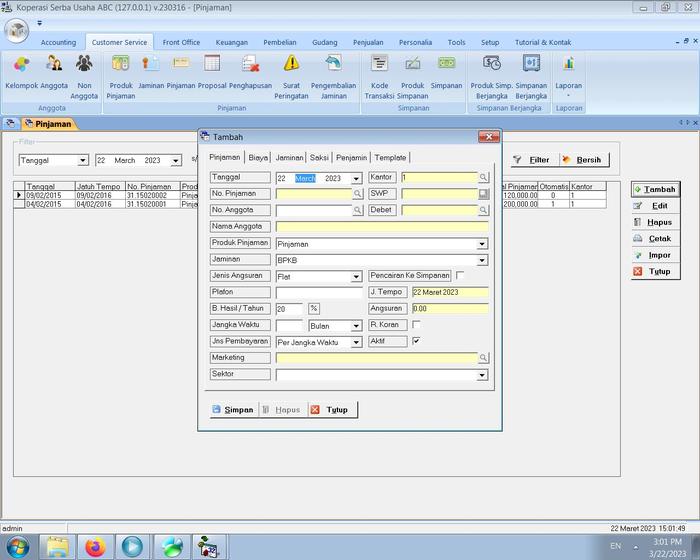Click into the Nama Anggota input field

(x=380, y=227)
